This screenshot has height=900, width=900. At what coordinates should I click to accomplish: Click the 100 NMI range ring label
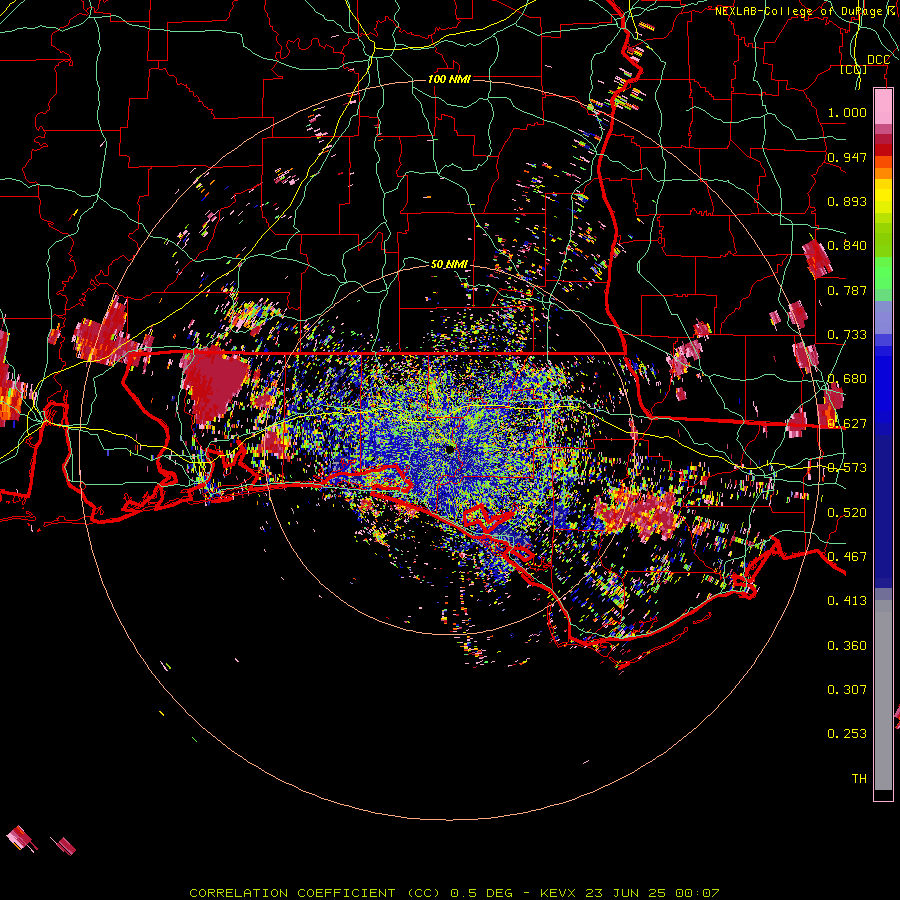point(449,79)
